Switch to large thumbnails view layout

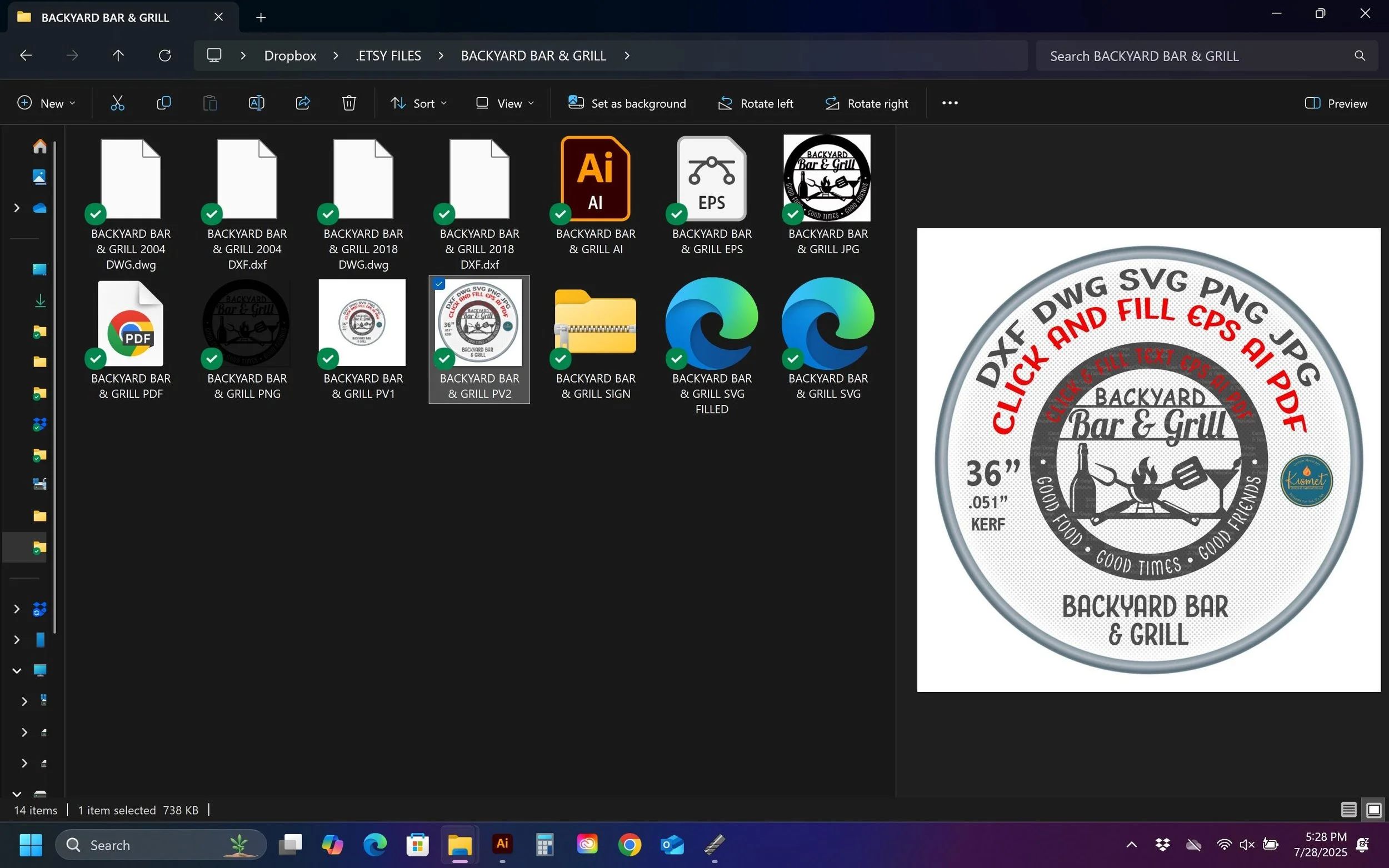(1373, 810)
